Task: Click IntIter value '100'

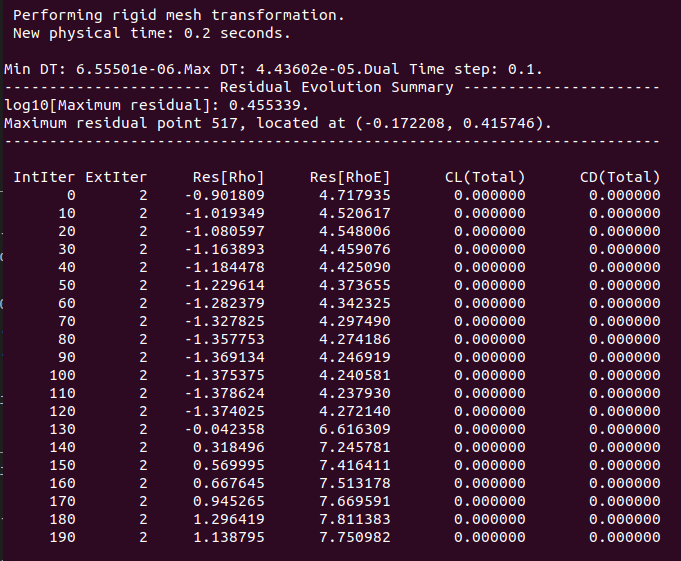Action: (x=63, y=376)
